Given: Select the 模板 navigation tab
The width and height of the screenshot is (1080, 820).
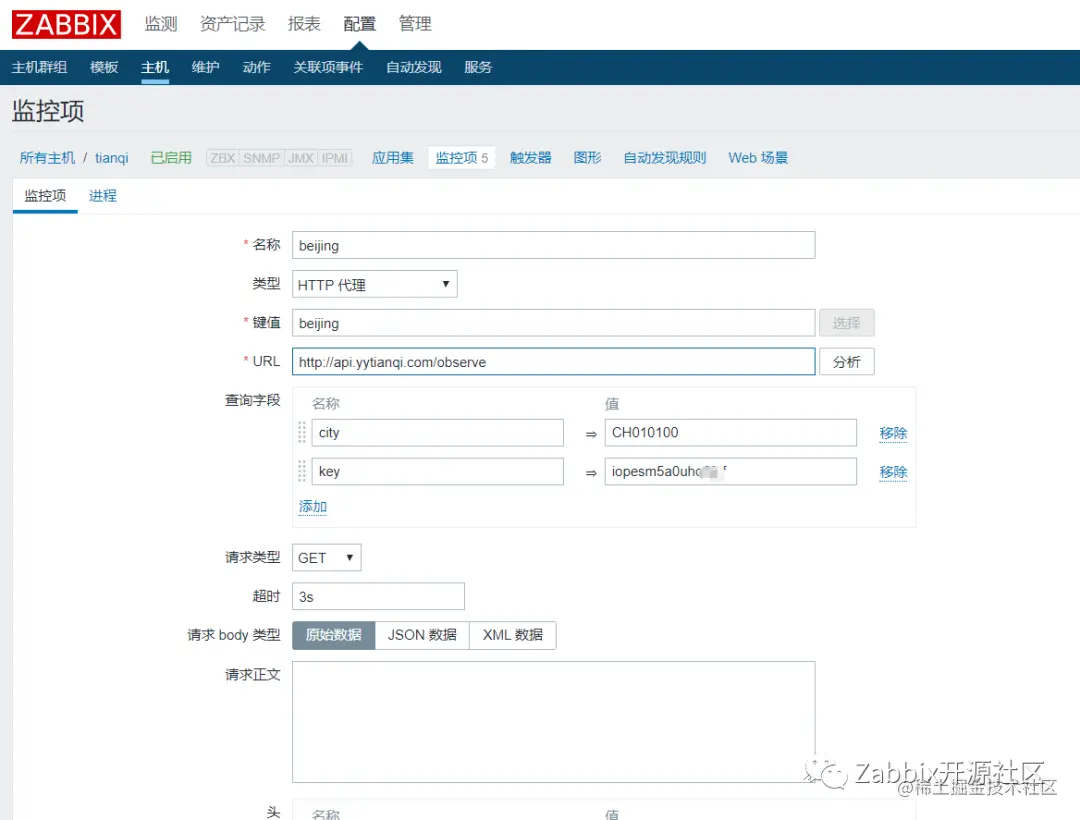Looking at the screenshot, I should coord(104,67).
